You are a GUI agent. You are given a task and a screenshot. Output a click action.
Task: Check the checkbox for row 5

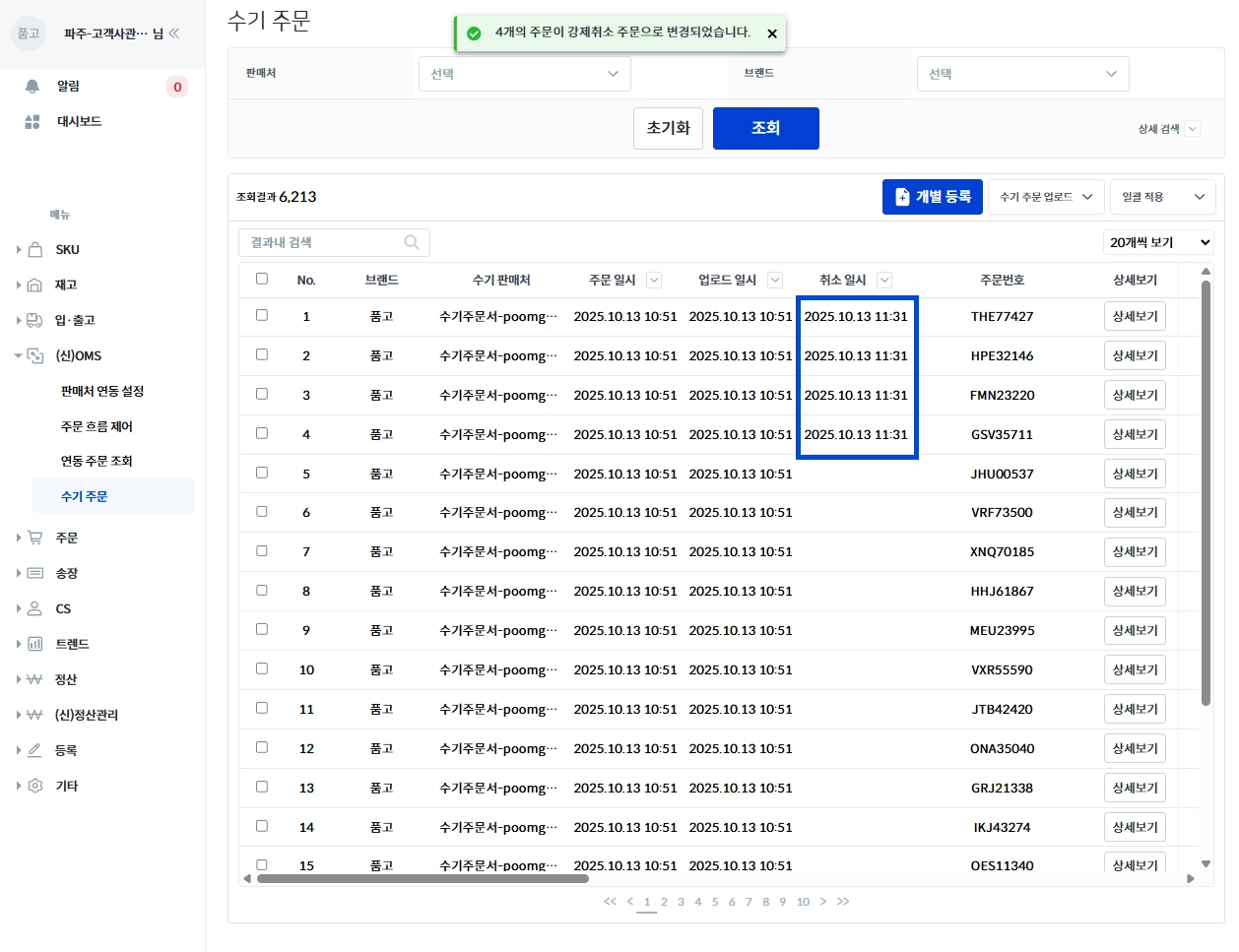(262, 473)
